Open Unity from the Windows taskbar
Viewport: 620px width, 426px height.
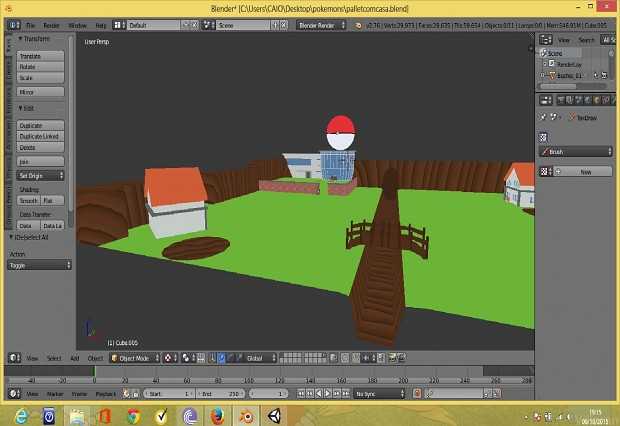273,415
